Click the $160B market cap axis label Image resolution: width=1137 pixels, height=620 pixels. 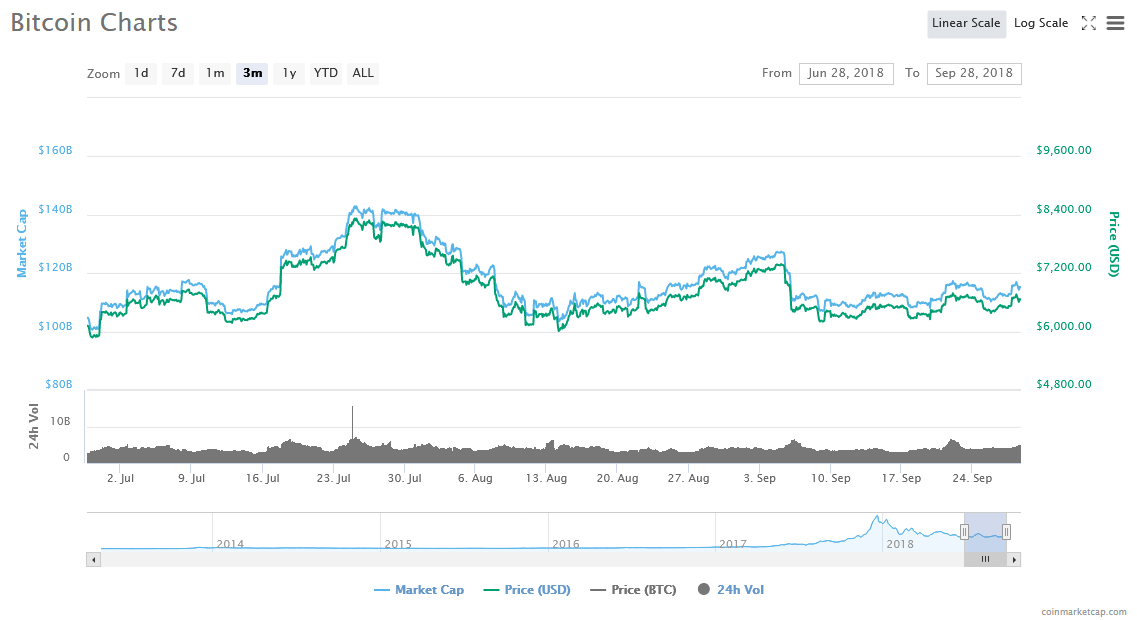point(55,151)
